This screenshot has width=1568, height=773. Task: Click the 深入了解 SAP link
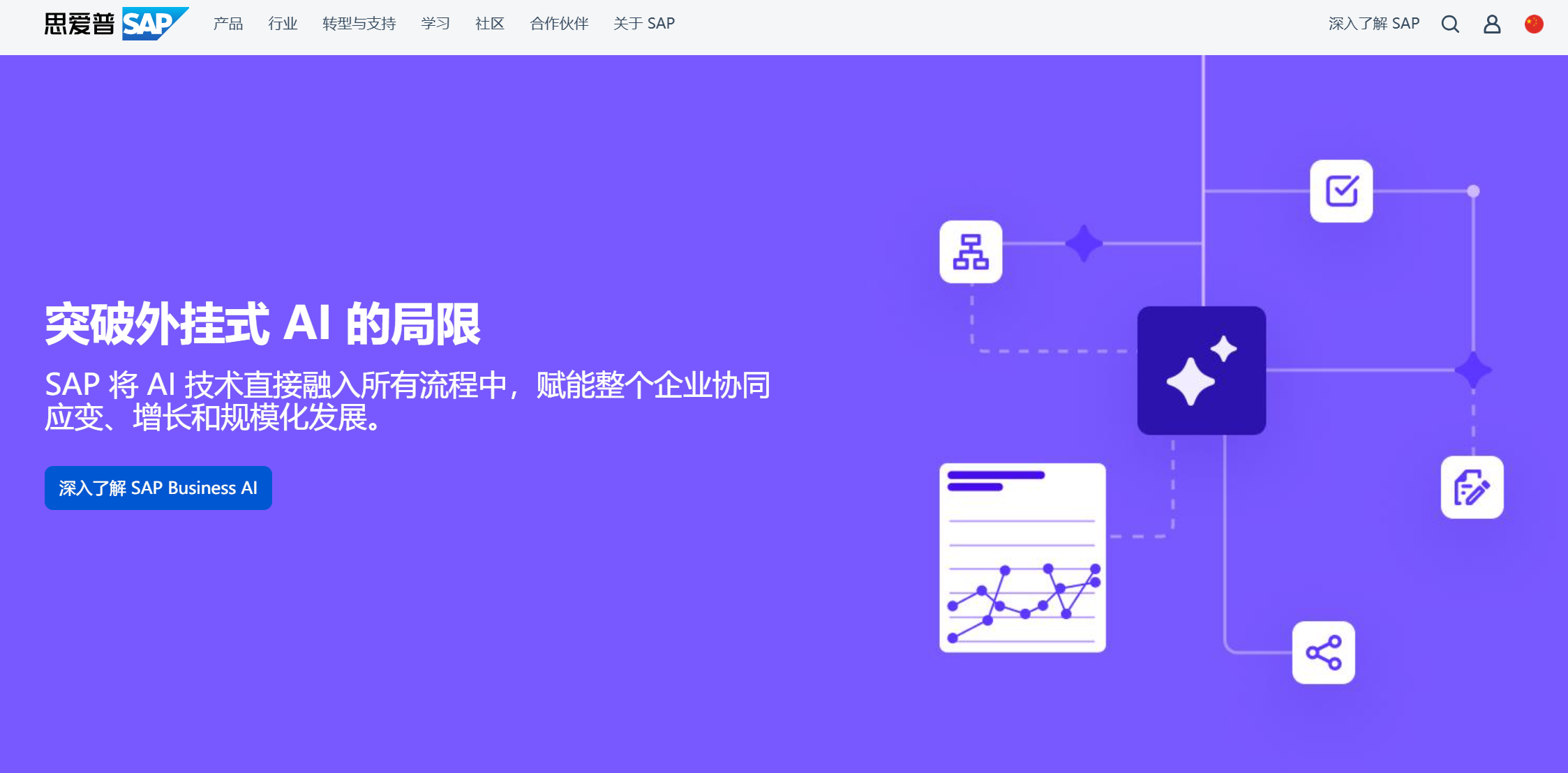click(1373, 23)
